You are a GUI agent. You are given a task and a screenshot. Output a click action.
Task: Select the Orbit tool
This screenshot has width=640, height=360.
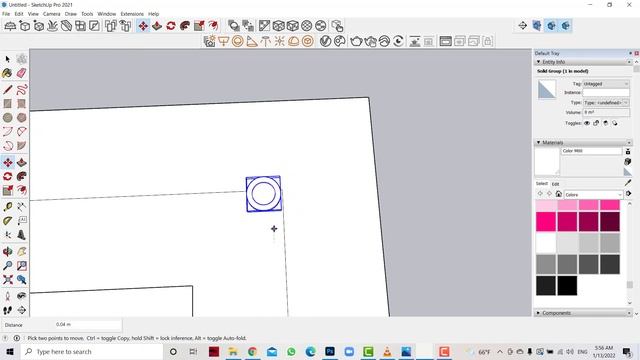pos(7,251)
